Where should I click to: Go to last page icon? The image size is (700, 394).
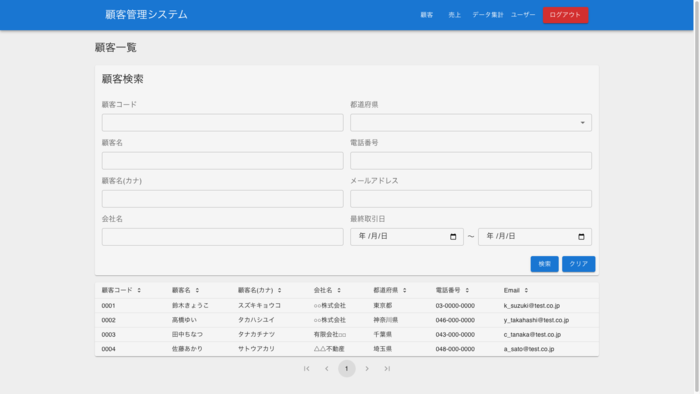point(387,369)
